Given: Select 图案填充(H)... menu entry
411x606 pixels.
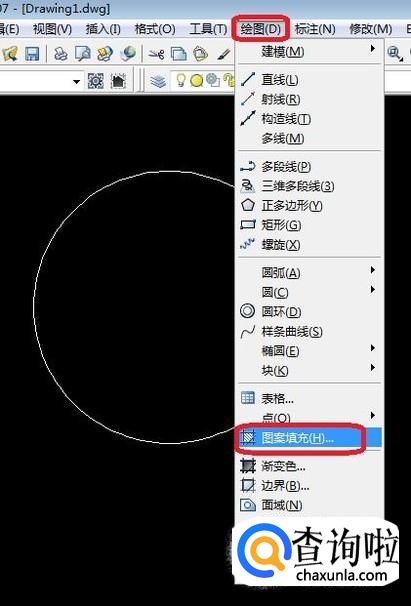Looking at the screenshot, I should tap(309, 437).
